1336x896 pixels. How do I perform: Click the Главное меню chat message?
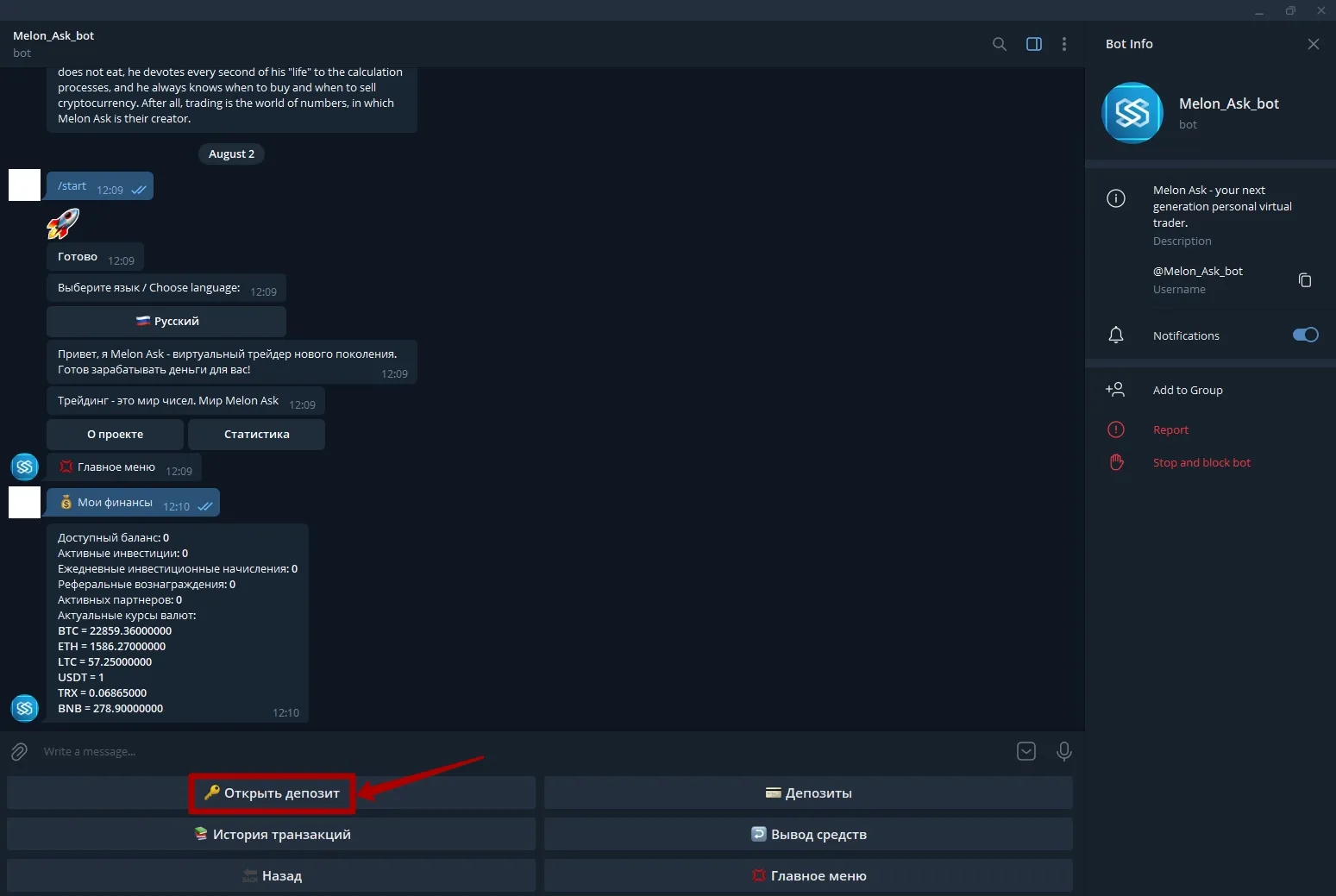coord(124,467)
